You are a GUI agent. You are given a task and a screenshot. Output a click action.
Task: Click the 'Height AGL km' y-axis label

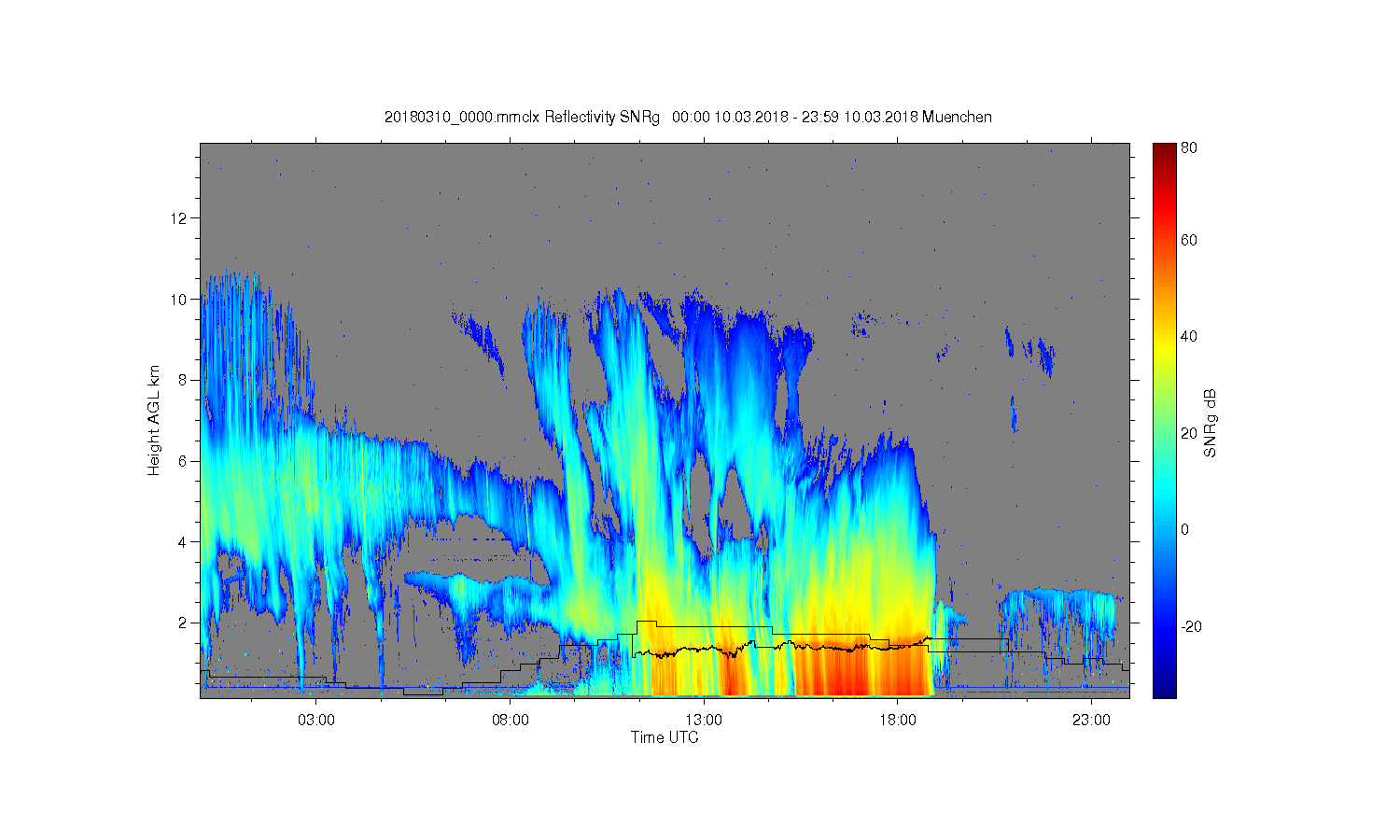pyautogui.click(x=154, y=420)
